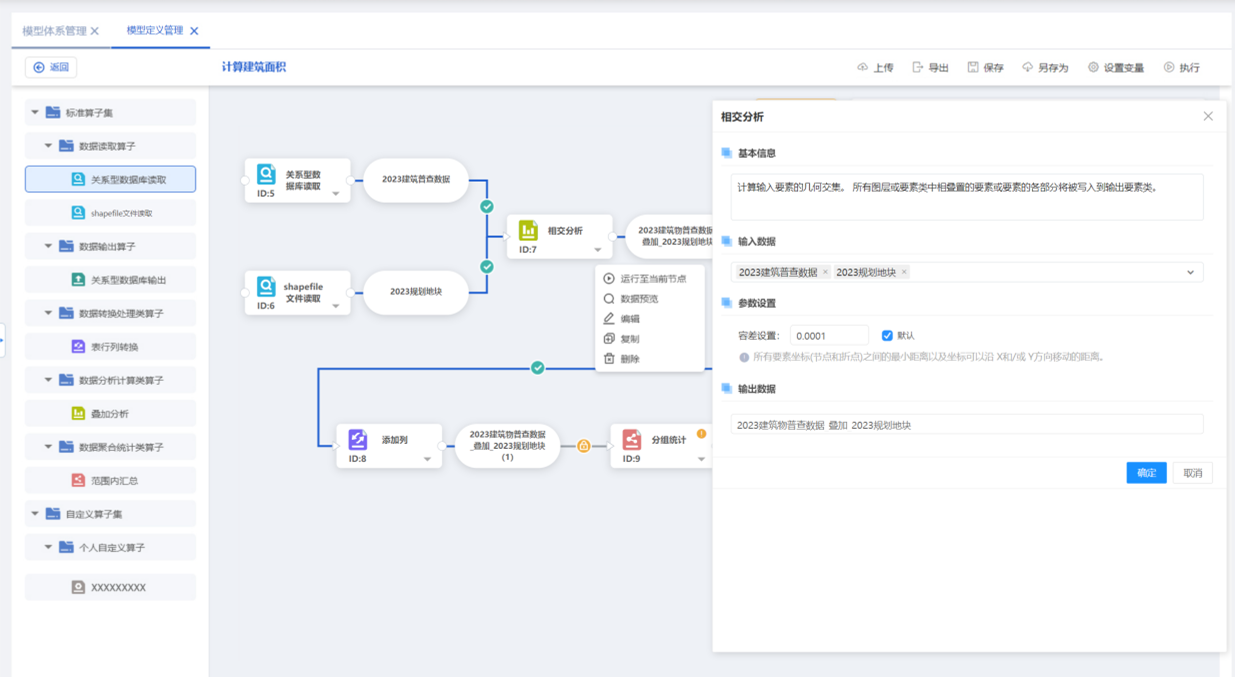
Task: Click the 返回 back button
Action: click(x=51, y=68)
